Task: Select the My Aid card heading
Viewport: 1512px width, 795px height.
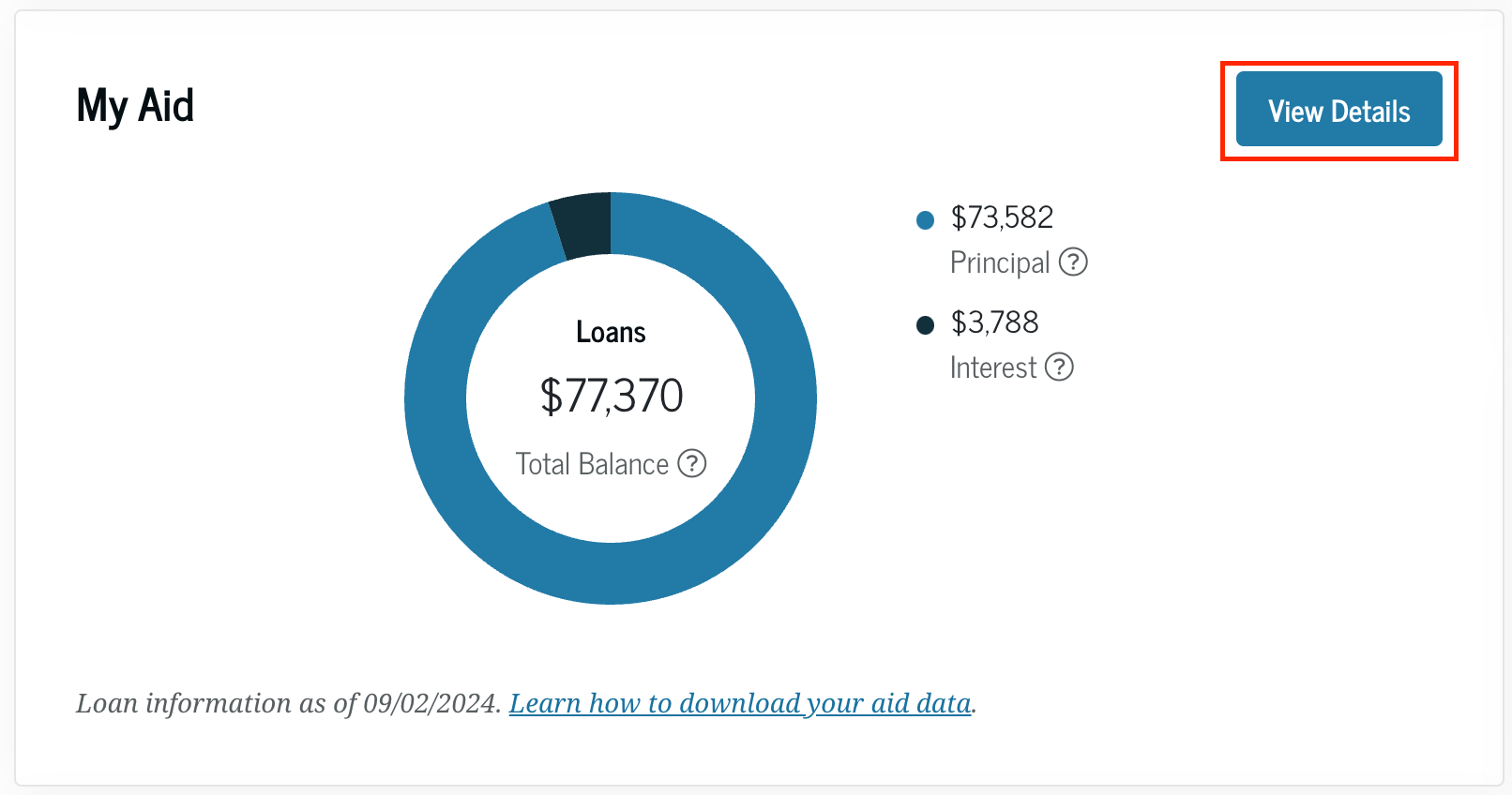Action: click(x=135, y=106)
